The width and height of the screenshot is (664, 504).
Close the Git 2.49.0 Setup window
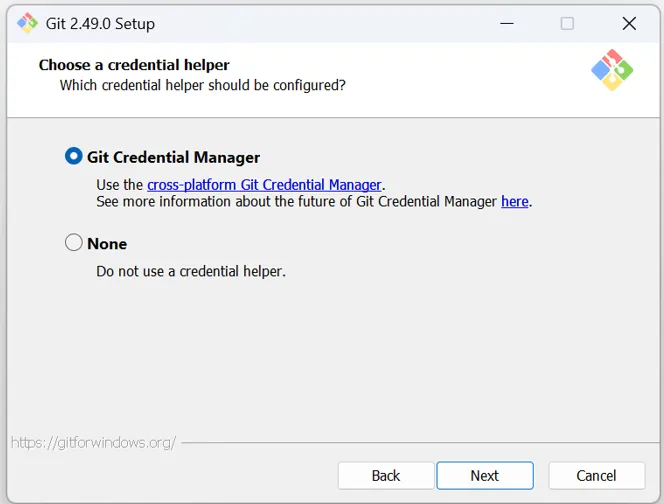point(628,23)
